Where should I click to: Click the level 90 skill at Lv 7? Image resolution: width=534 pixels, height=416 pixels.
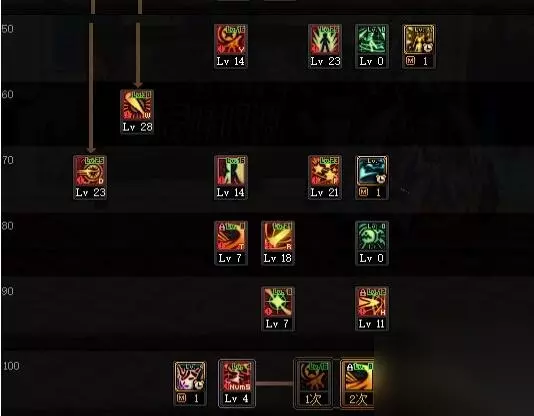click(278, 308)
